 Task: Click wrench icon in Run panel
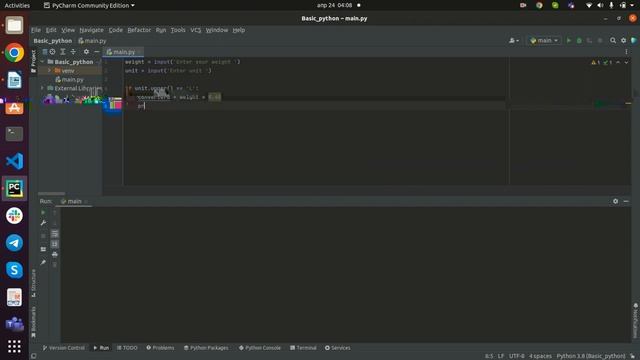coord(43,223)
